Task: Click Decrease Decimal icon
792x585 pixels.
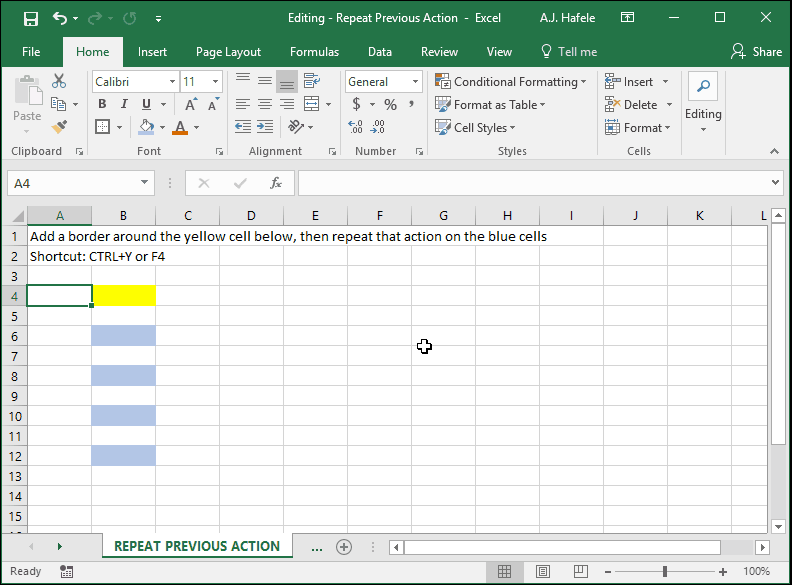Action: pos(378,127)
